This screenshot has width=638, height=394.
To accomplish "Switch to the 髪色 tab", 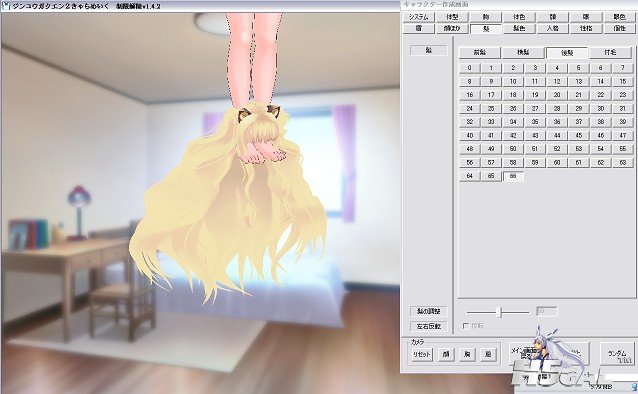I will [519, 28].
